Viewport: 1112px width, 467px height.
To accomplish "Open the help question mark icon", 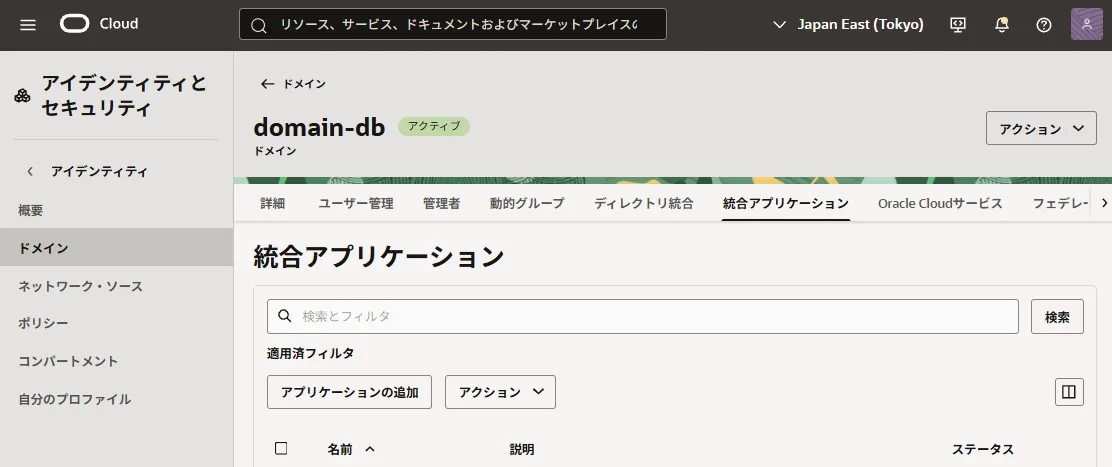I will tap(1043, 25).
